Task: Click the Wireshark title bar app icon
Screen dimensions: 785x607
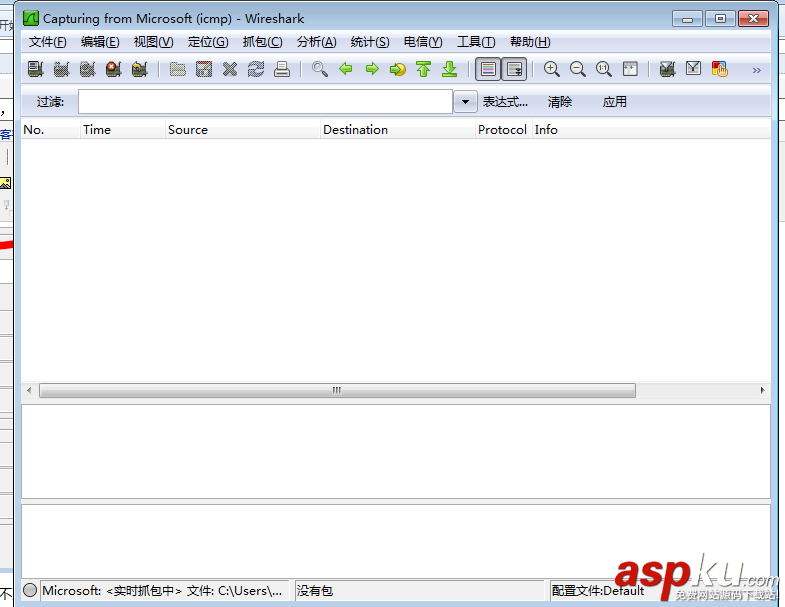Action: point(31,18)
